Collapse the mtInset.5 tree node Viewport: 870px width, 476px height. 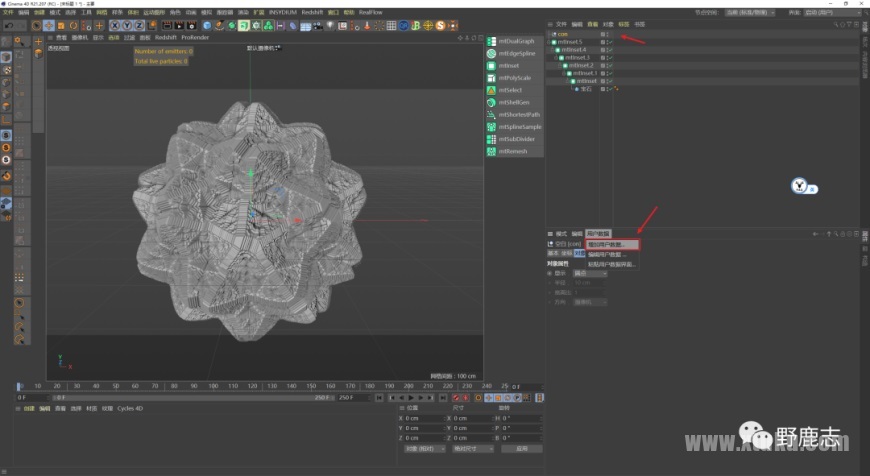(x=549, y=42)
